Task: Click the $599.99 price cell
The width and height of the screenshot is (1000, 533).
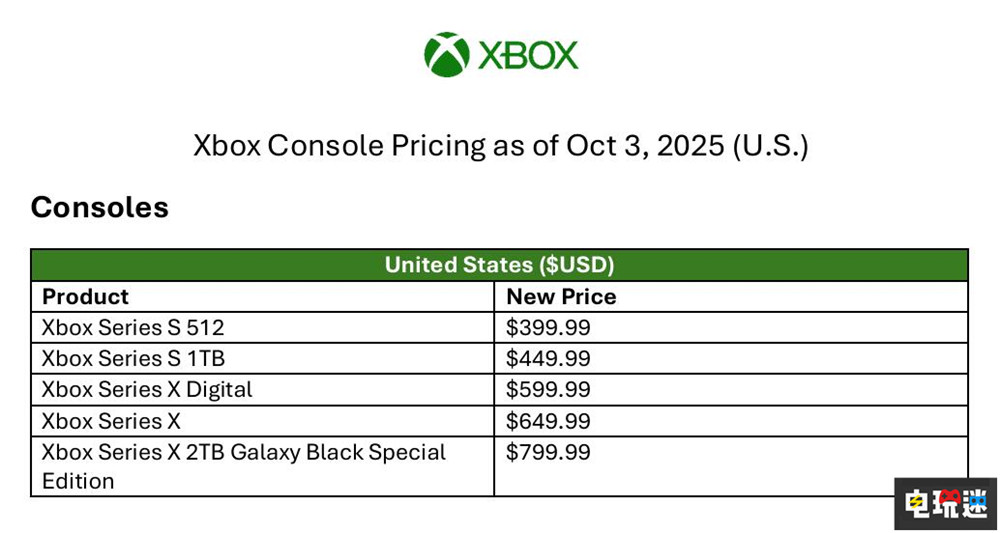Action: coord(548,389)
